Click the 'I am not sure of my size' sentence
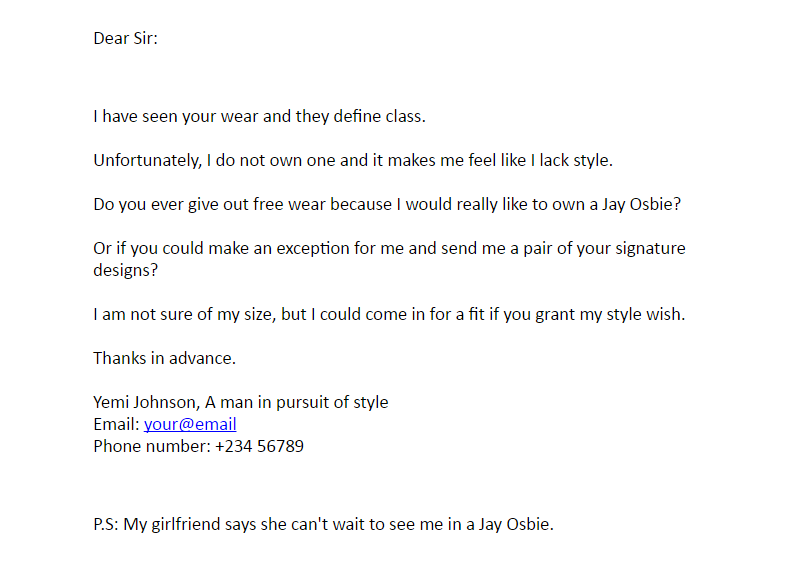The image size is (808, 584). click(x=389, y=314)
